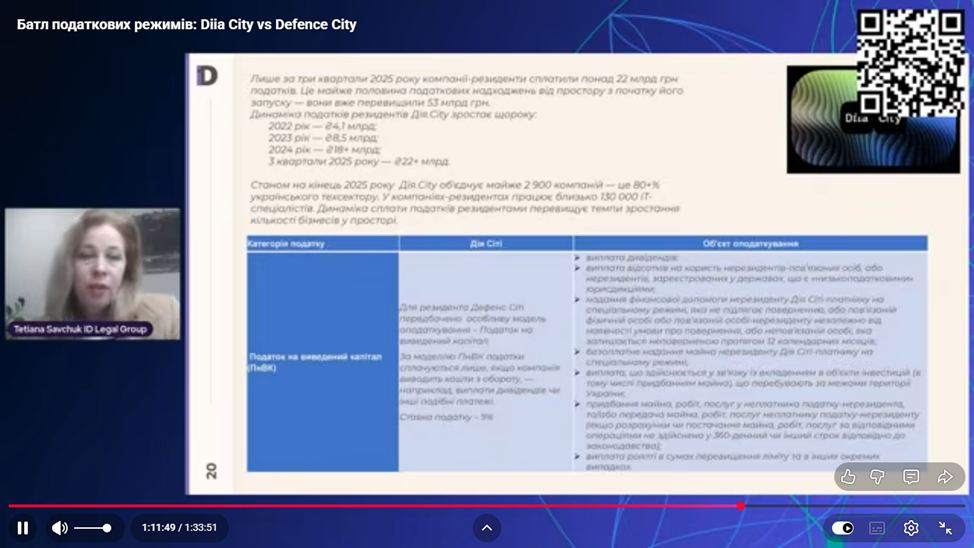
Task: Click the QR code in the top-right corner
Action: [x=910, y=62]
